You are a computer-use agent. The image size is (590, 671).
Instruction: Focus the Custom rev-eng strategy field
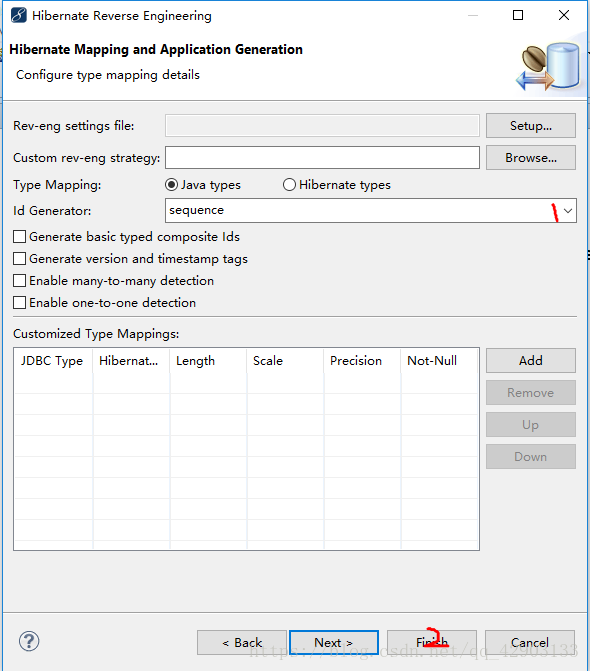(x=322, y=157)
